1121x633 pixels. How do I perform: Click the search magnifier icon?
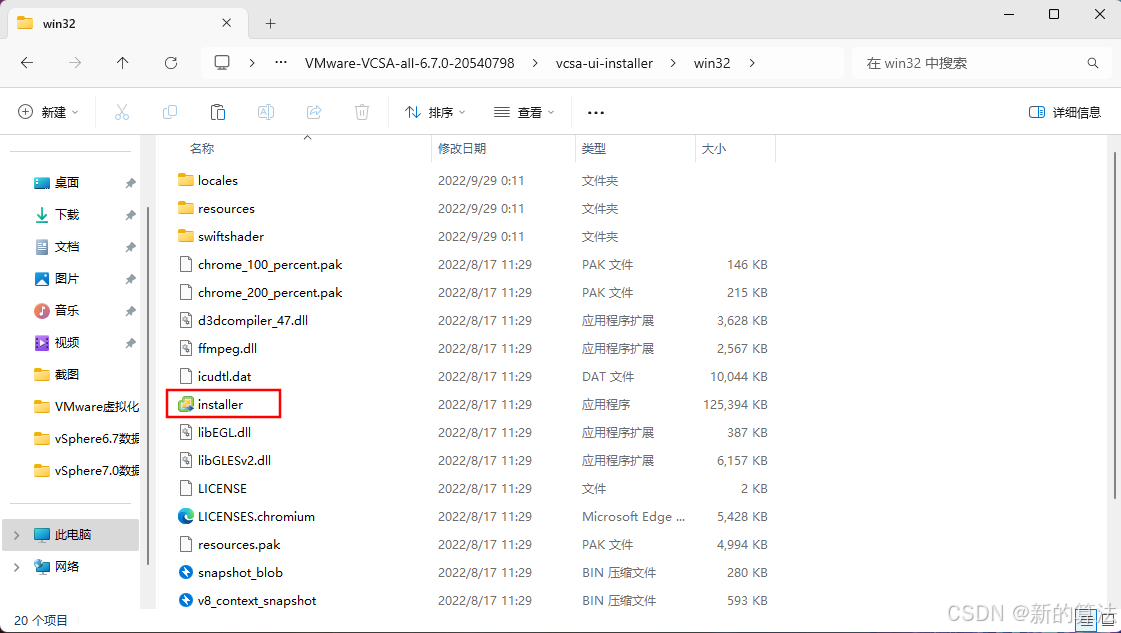pos(1092,63)
